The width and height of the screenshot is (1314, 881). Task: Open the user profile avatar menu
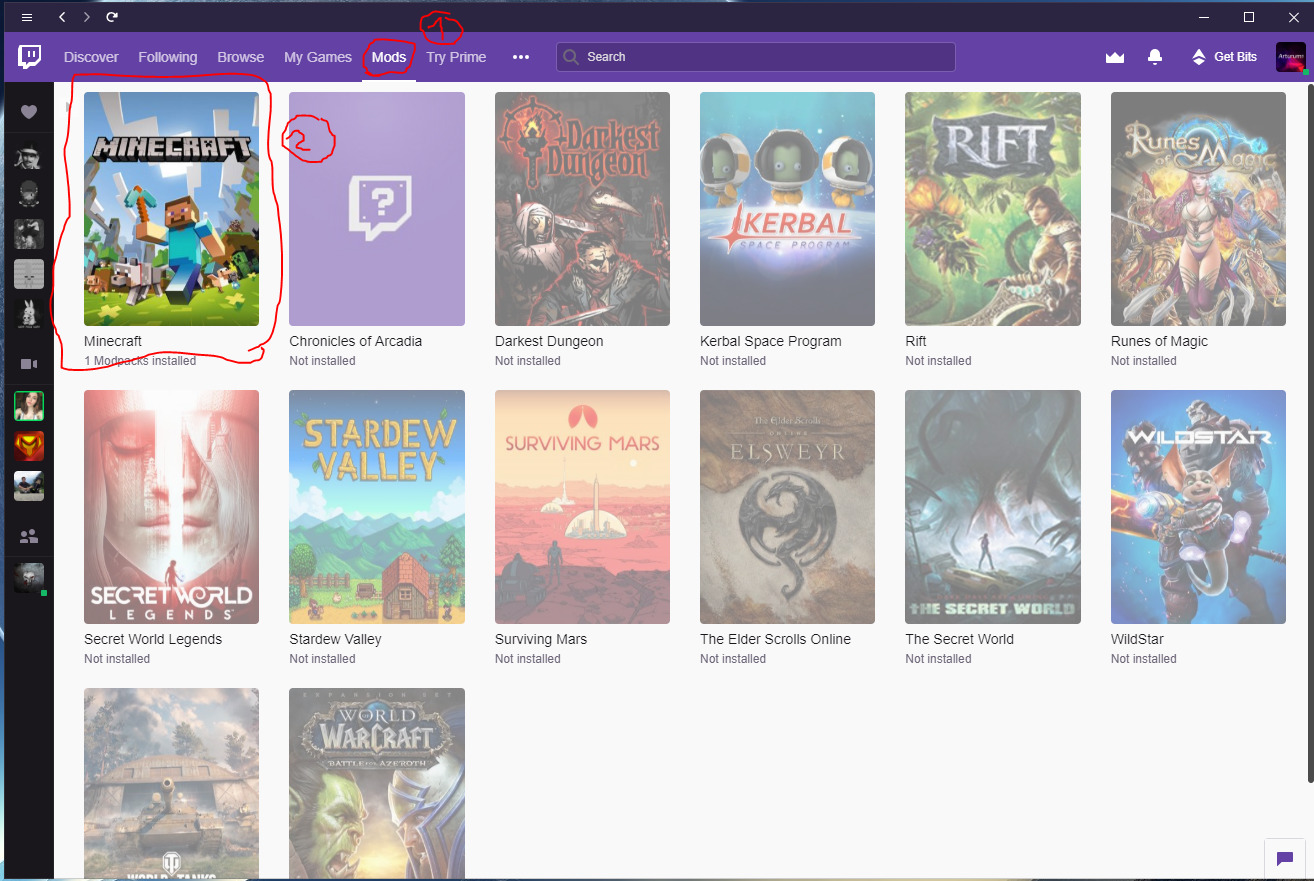pyautogui.click(x=1291, y=57)
